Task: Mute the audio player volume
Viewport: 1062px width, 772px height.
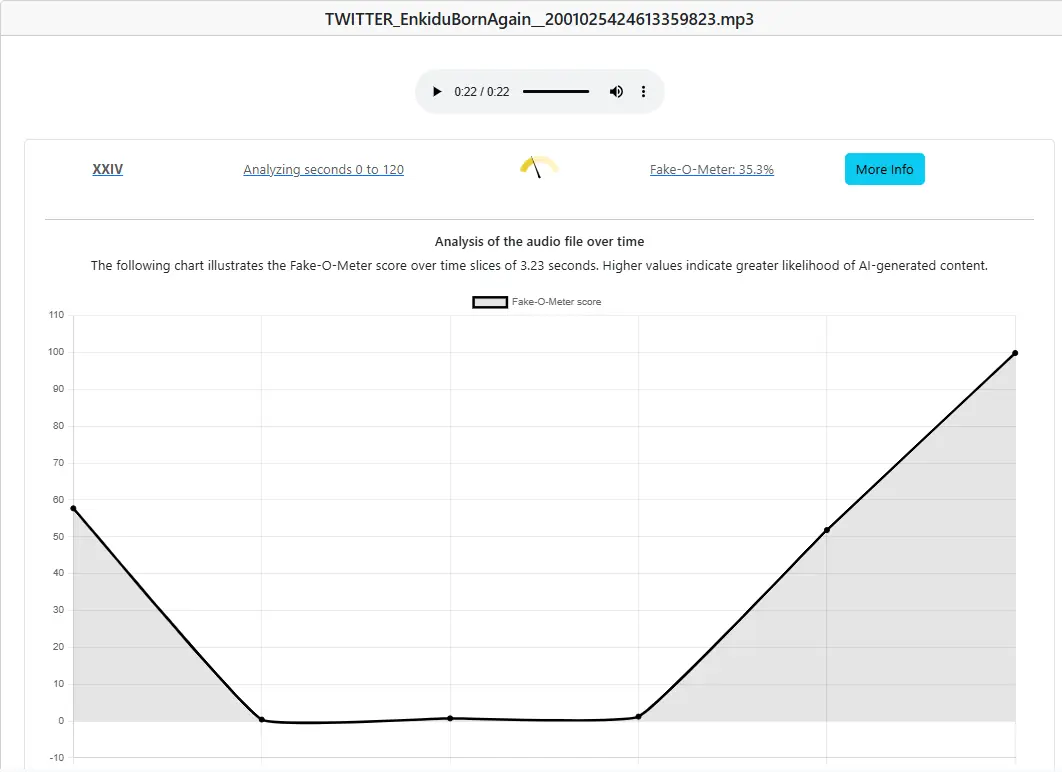Action: click(616, 92)
